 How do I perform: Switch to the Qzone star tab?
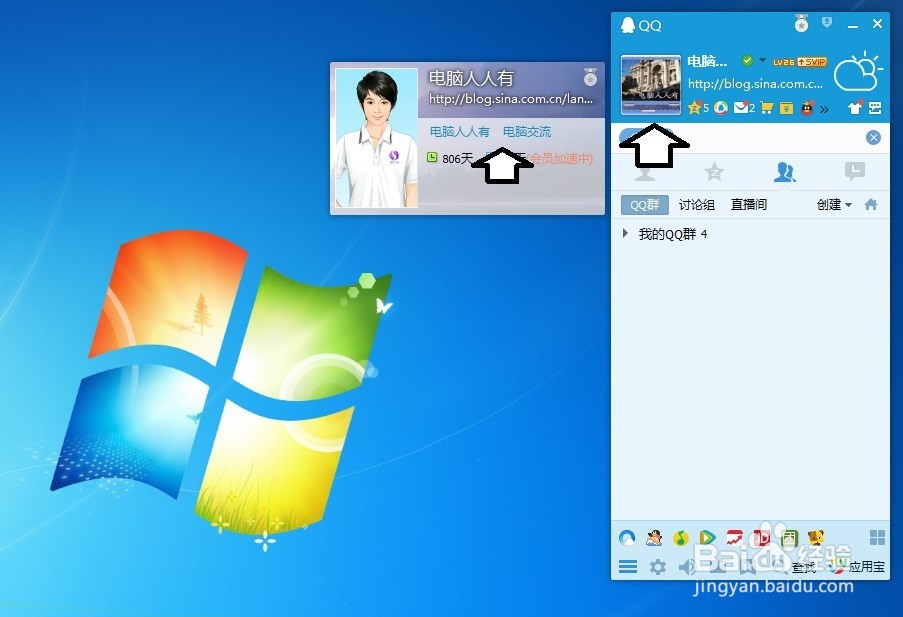pos(714,172)
